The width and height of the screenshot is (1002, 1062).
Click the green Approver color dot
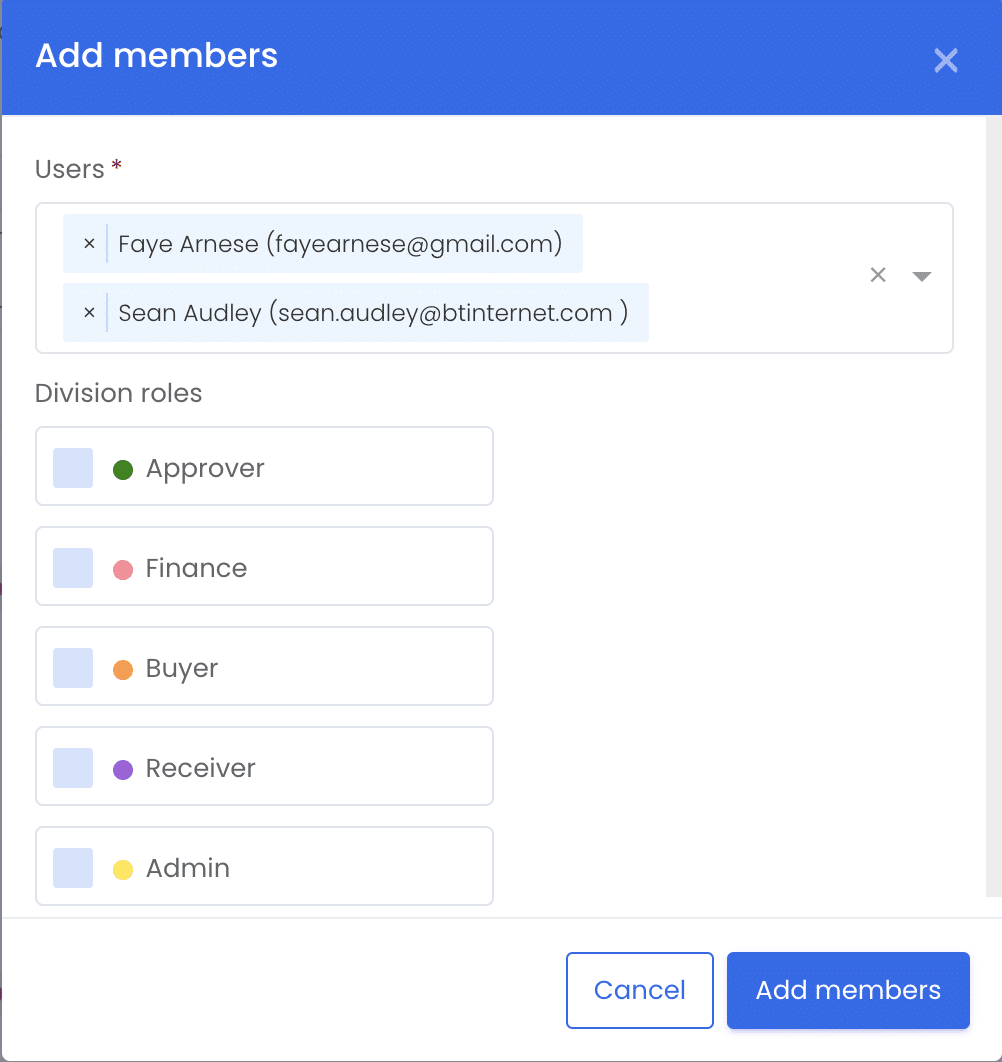[x=123, y=469]
